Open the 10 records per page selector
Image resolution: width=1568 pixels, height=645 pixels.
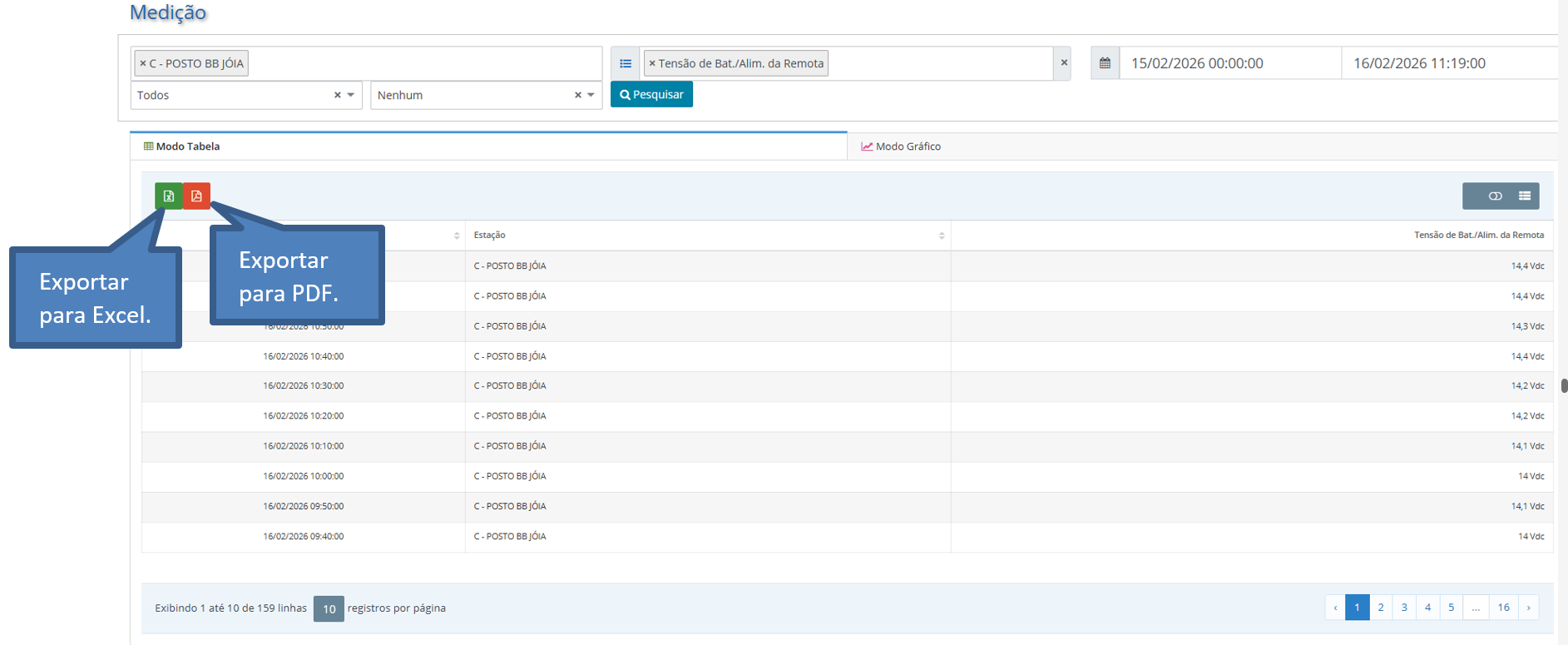pos(329,608)
